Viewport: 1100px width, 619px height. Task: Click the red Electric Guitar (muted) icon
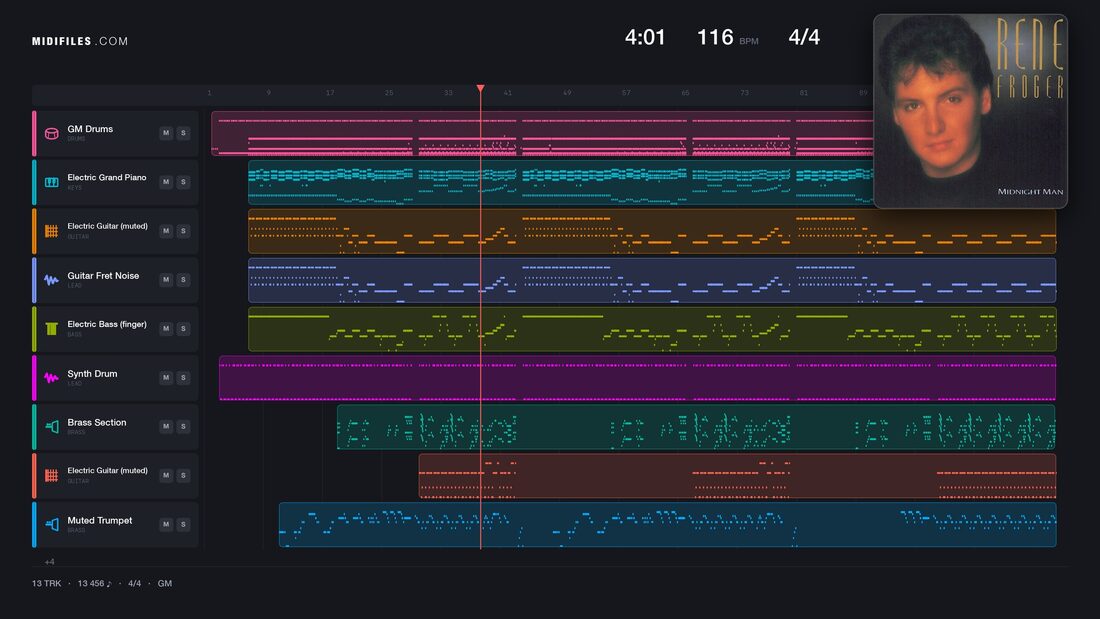[x=51, y=475]
